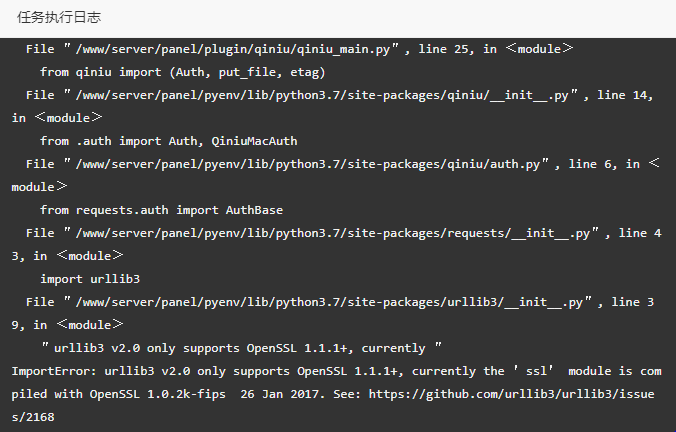Viewport: 676px width, 432px height.
Task: Click the 'import urllib3' code line
Action: tap(90, 279)
